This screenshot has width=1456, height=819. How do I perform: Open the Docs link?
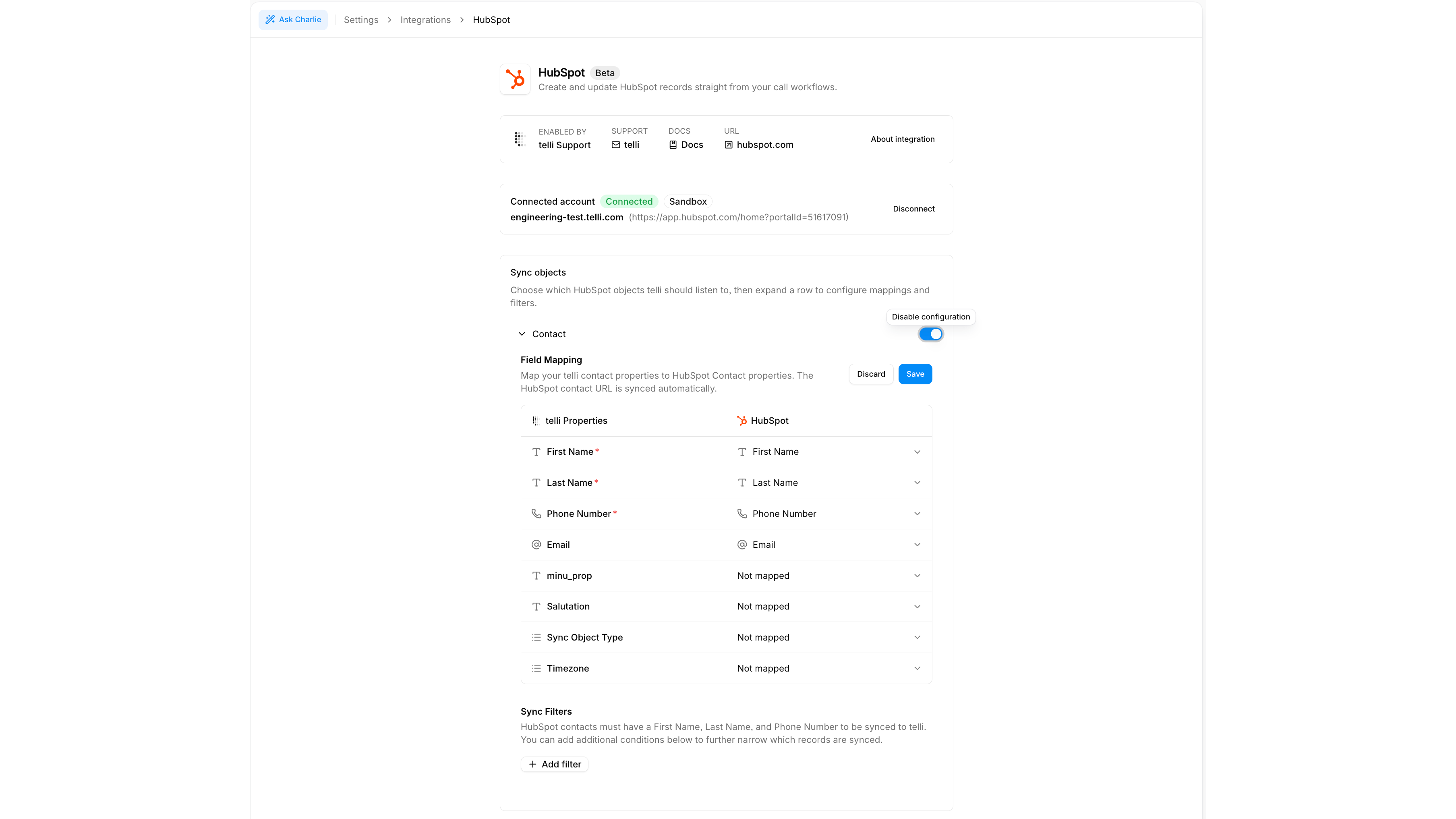click(686, 145)
